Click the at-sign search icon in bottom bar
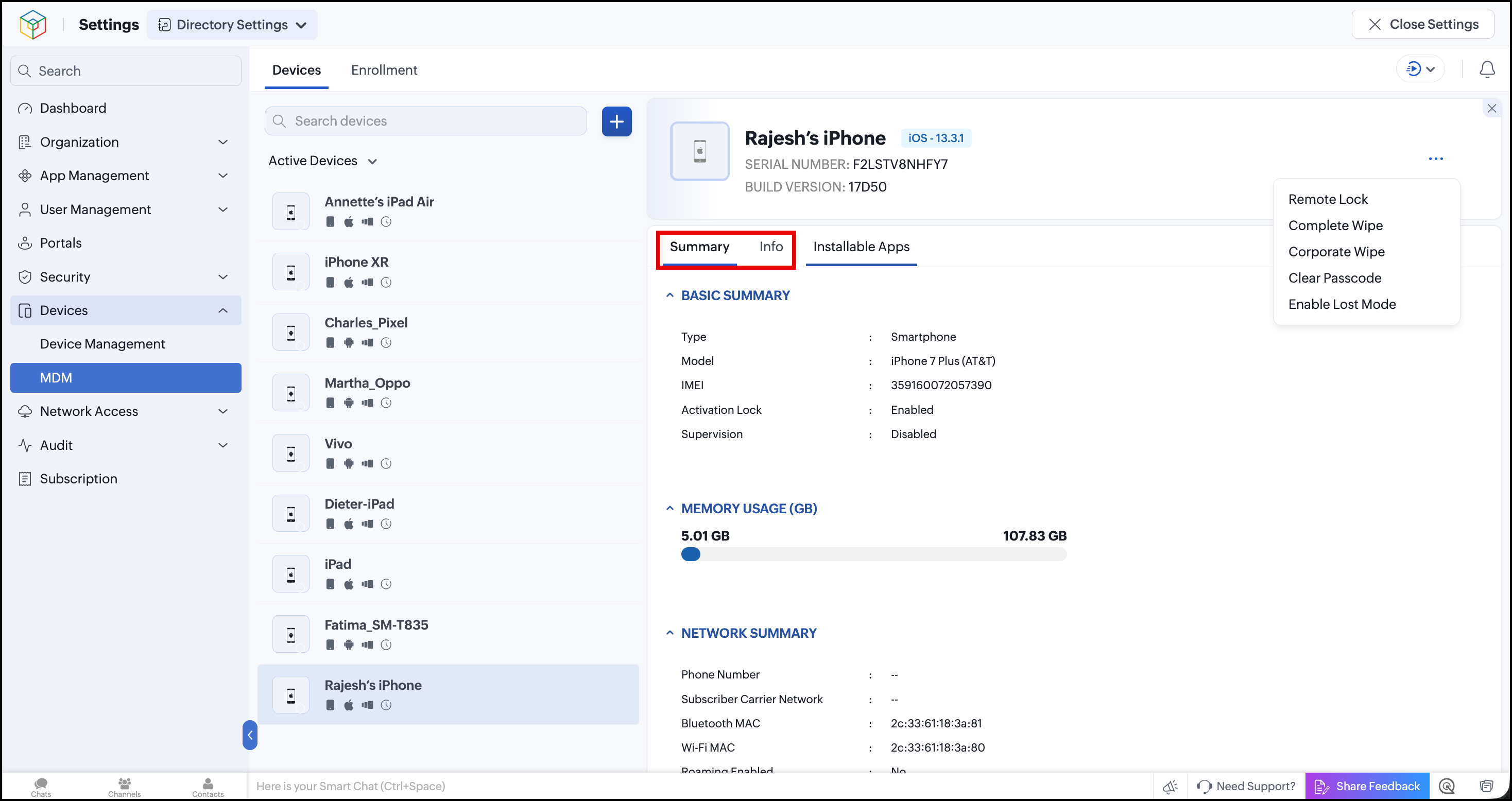 [x=1447, y=787]
